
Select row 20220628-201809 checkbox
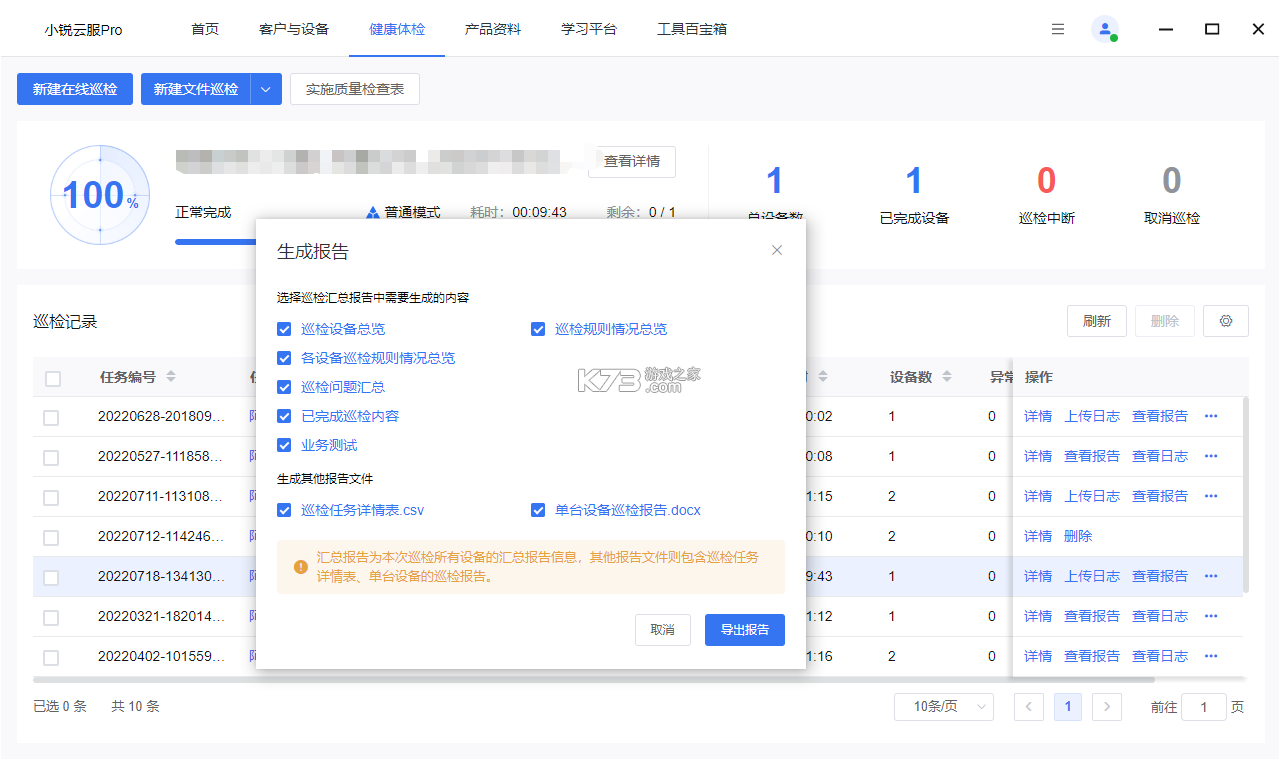(51, 418)
